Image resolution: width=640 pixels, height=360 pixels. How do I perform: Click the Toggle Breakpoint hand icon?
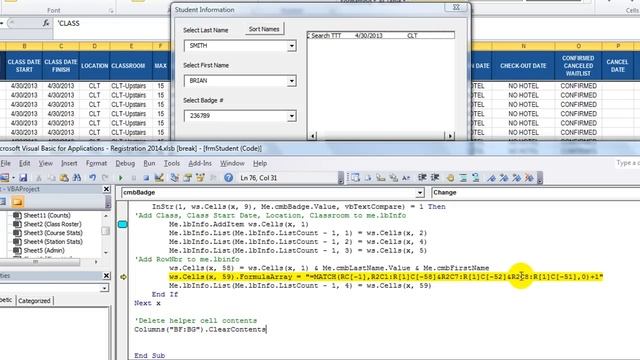tap(450, 178)
